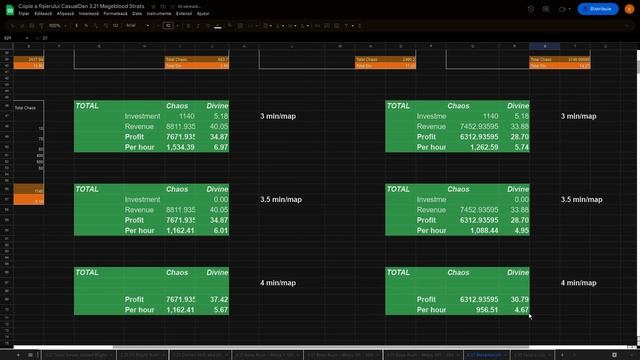Screen dimensions: 640x360
Task: Open the Ajutor menu
Action: (203, 13)
